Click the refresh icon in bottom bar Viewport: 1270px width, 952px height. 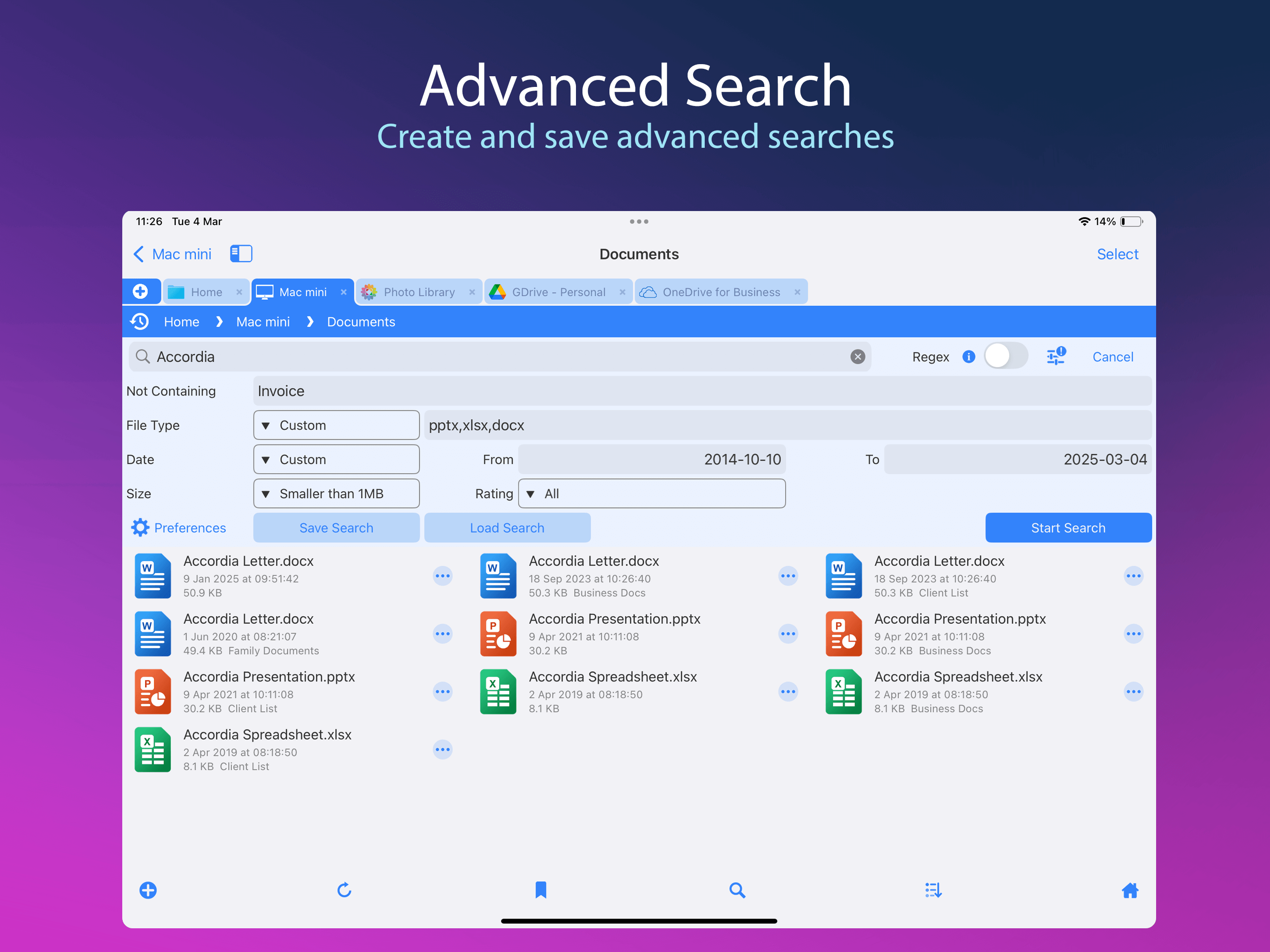344,890
